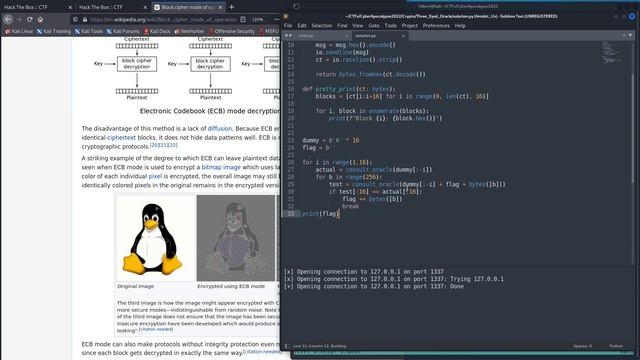Select the solution.py tab
The height and width of the screenshot is (360, 640).
point(379,36)
